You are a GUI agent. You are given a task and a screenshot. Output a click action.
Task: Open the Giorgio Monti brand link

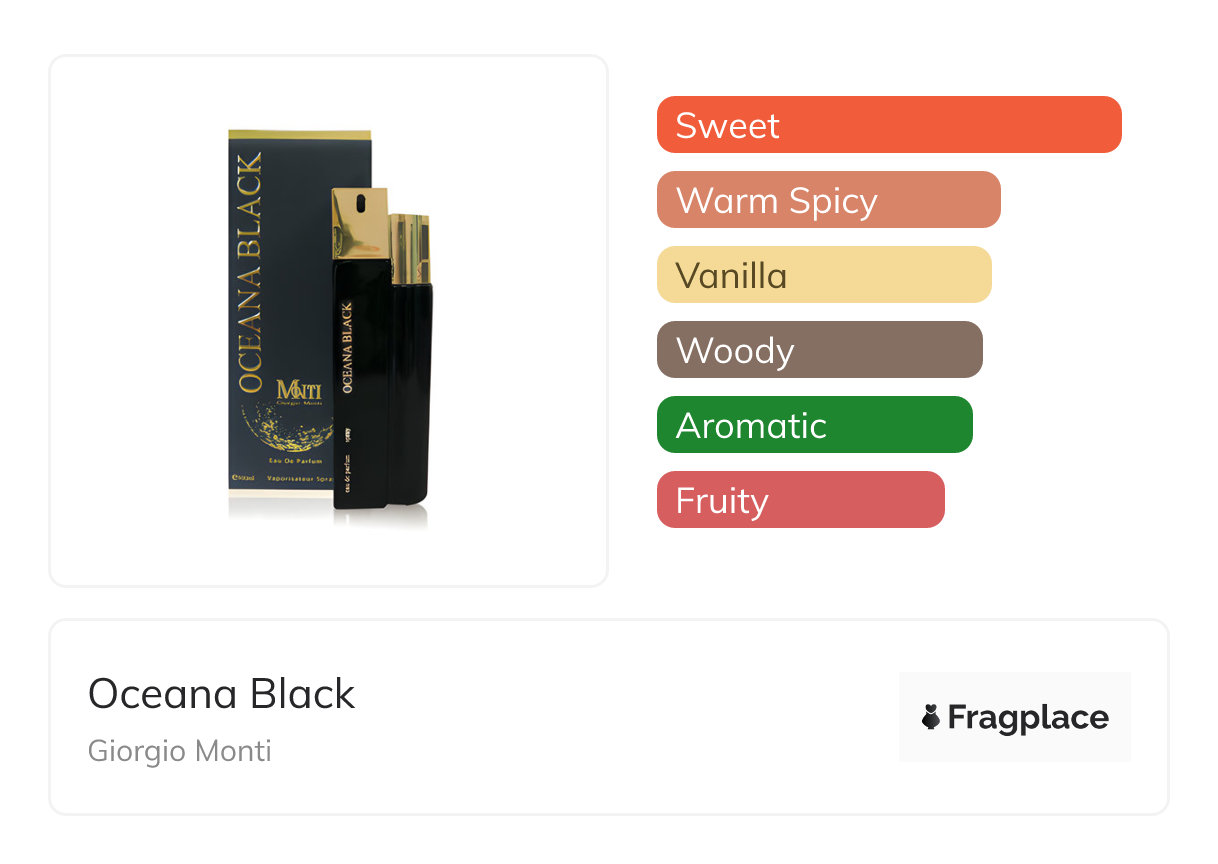180,751
